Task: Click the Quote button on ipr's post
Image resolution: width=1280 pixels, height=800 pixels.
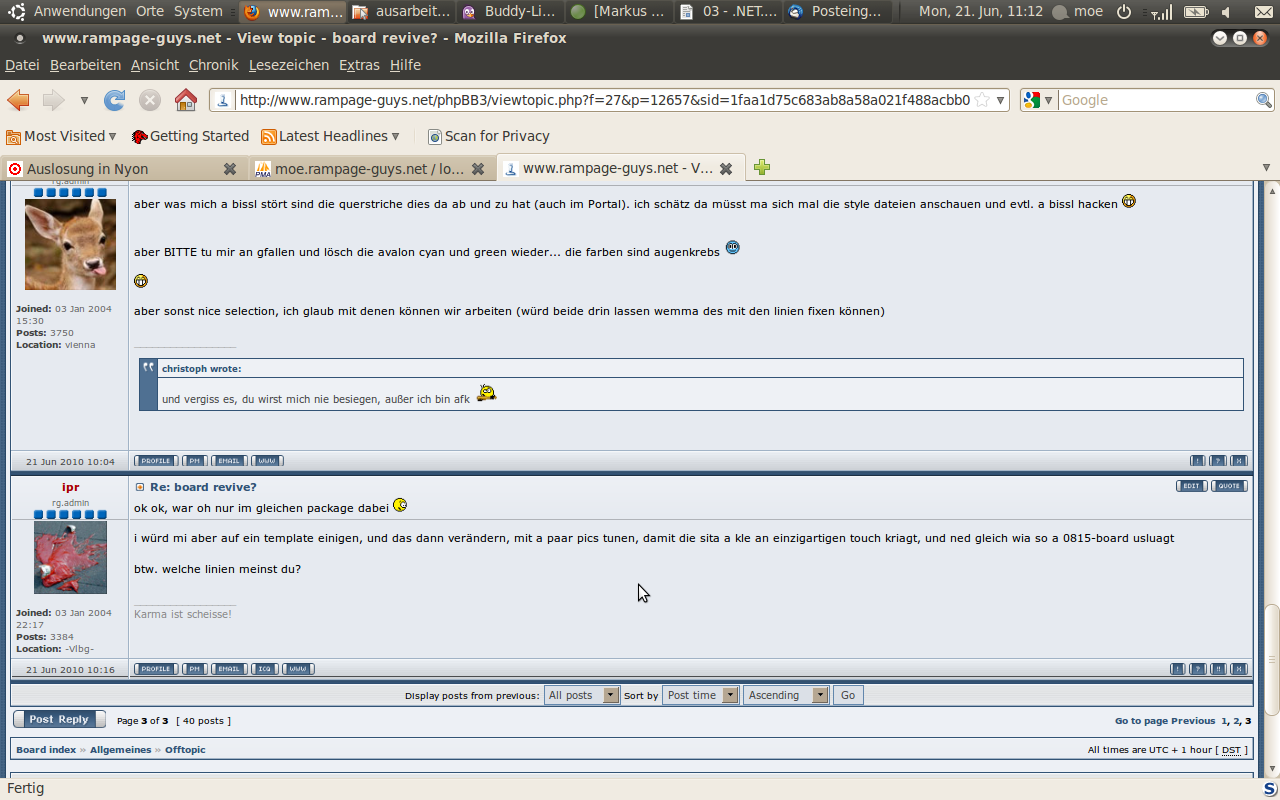Action: (x=1229, y=486)
